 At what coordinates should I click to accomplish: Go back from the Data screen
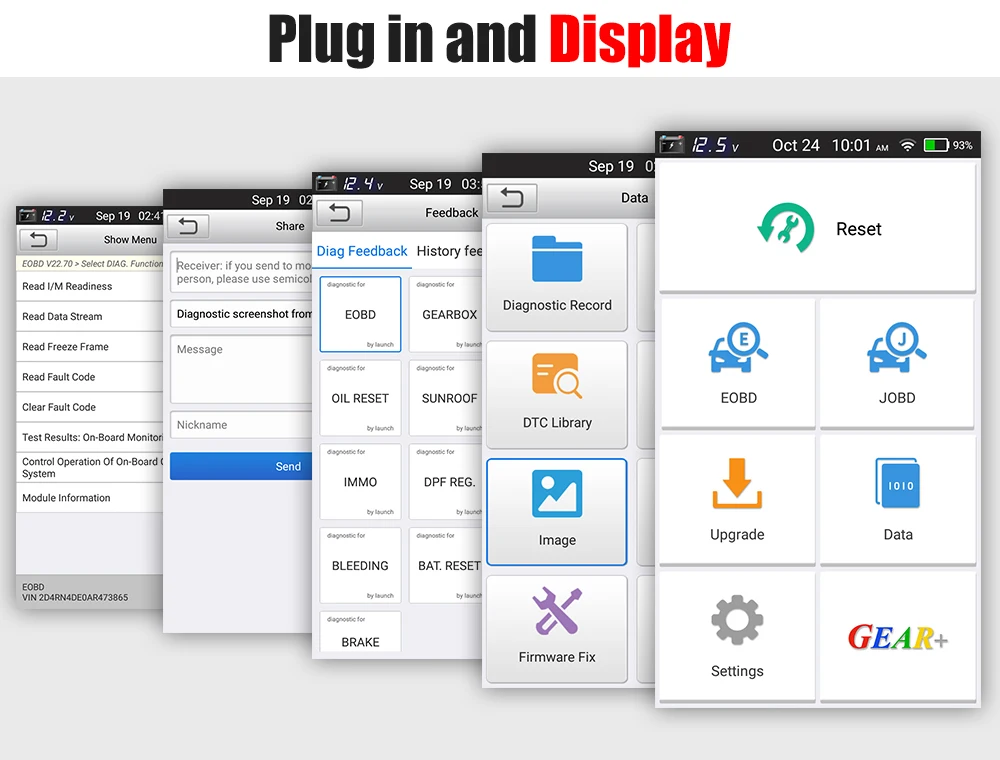511,198
